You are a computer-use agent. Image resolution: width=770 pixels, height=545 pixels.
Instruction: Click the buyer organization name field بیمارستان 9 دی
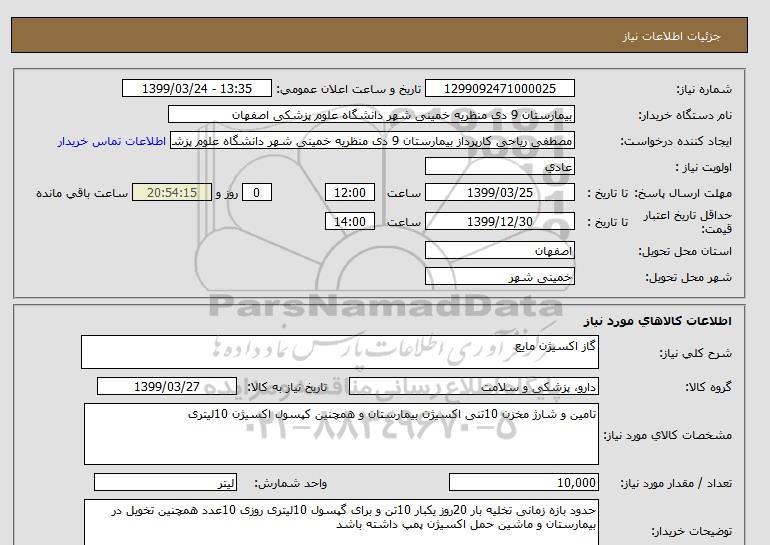[x=371, y=114]
